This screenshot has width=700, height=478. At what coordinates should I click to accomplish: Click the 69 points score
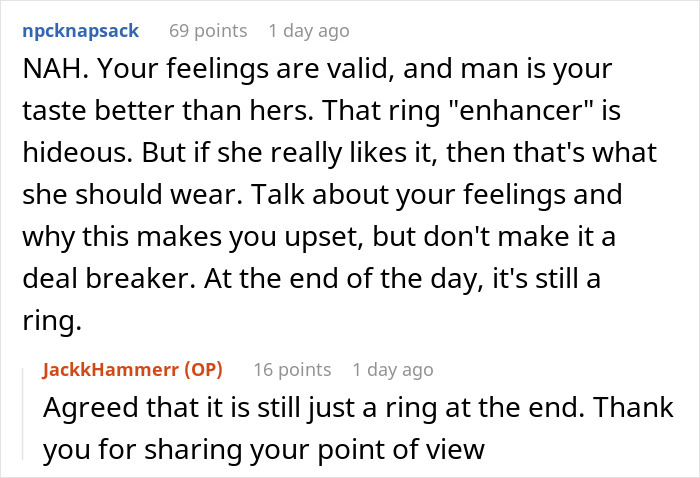(x=208, y=31)
